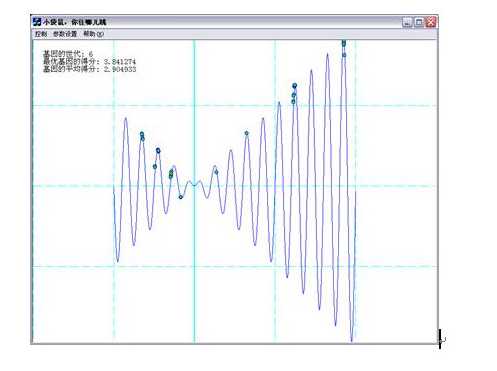The image size is (497, 371).
Task: Click the window title 小袋鼠,你往哪儿跳
Action: [75, 22]
